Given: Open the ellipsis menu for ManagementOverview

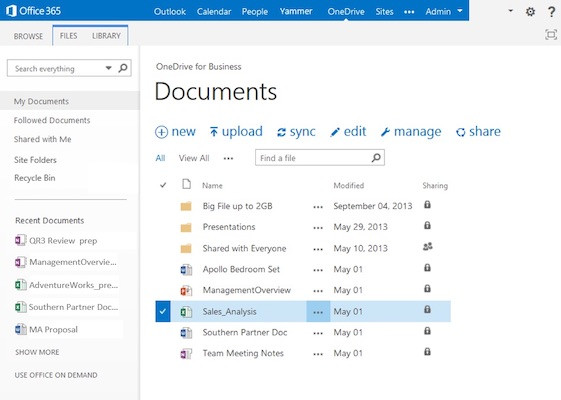Looking at the screenshot, I should coord(318,291).
